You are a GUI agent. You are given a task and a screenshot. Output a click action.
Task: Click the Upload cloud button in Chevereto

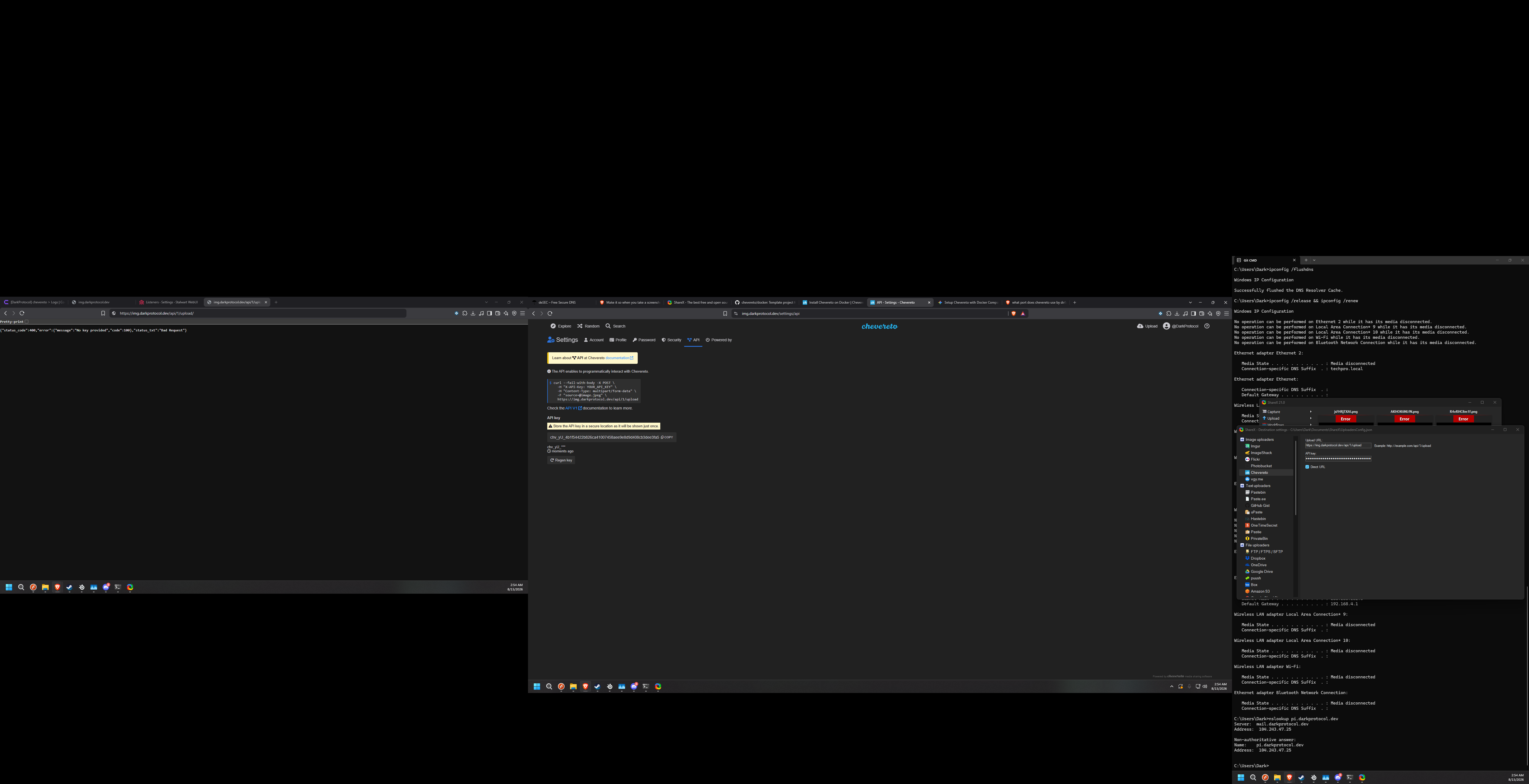pyautogui.click(x=1147, y=326)
